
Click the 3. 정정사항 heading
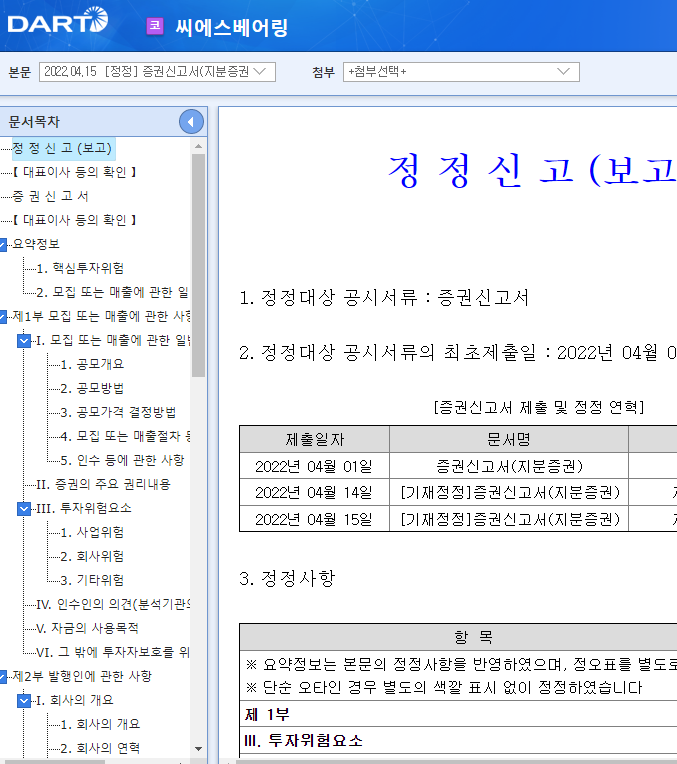click(287, 578)
